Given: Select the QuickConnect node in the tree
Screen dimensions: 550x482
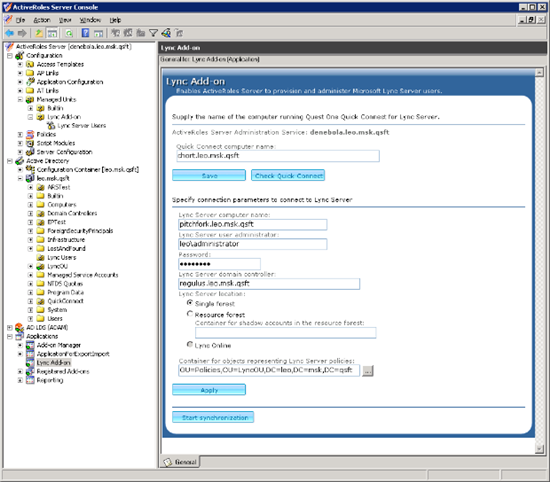Looking at the screenshot, I should [65, 301].
